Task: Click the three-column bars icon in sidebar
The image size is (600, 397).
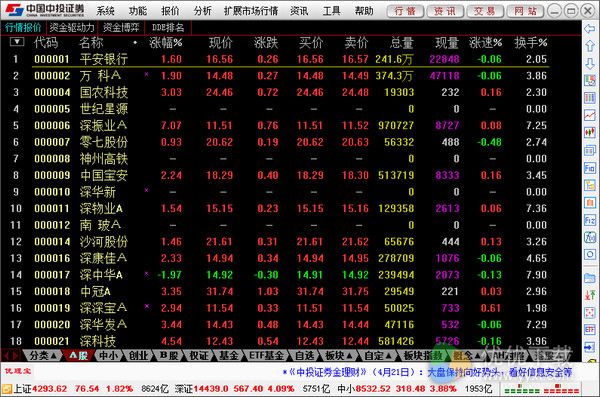Action: click(590, 98)
